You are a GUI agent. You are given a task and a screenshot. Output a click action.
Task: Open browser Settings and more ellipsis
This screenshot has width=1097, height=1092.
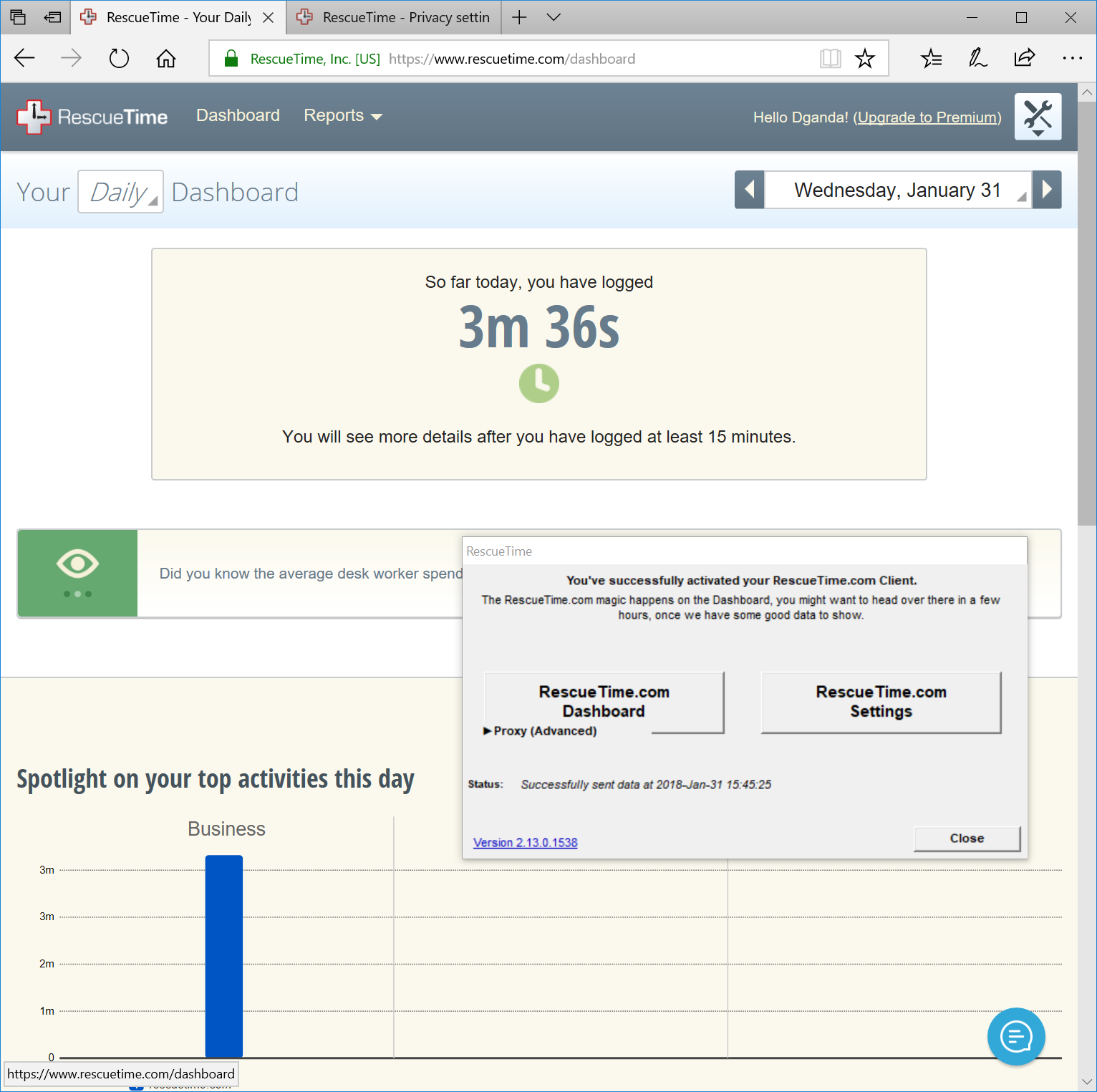[x=1072, y=58]
